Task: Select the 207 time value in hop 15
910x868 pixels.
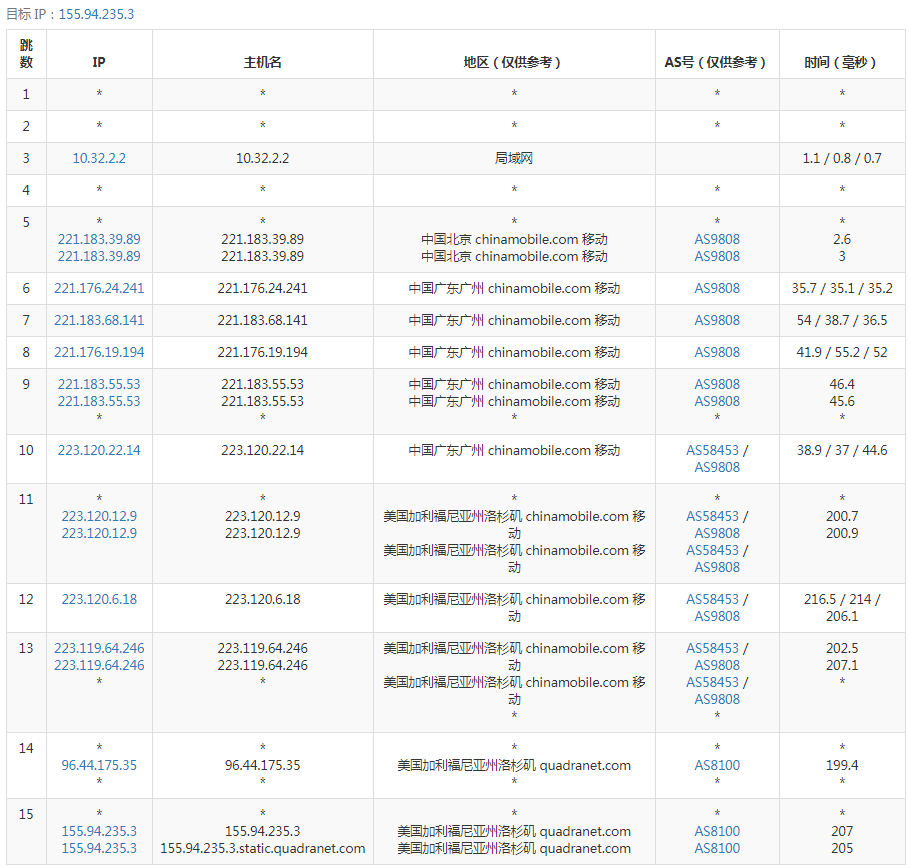Action: (x=842, y=831)
